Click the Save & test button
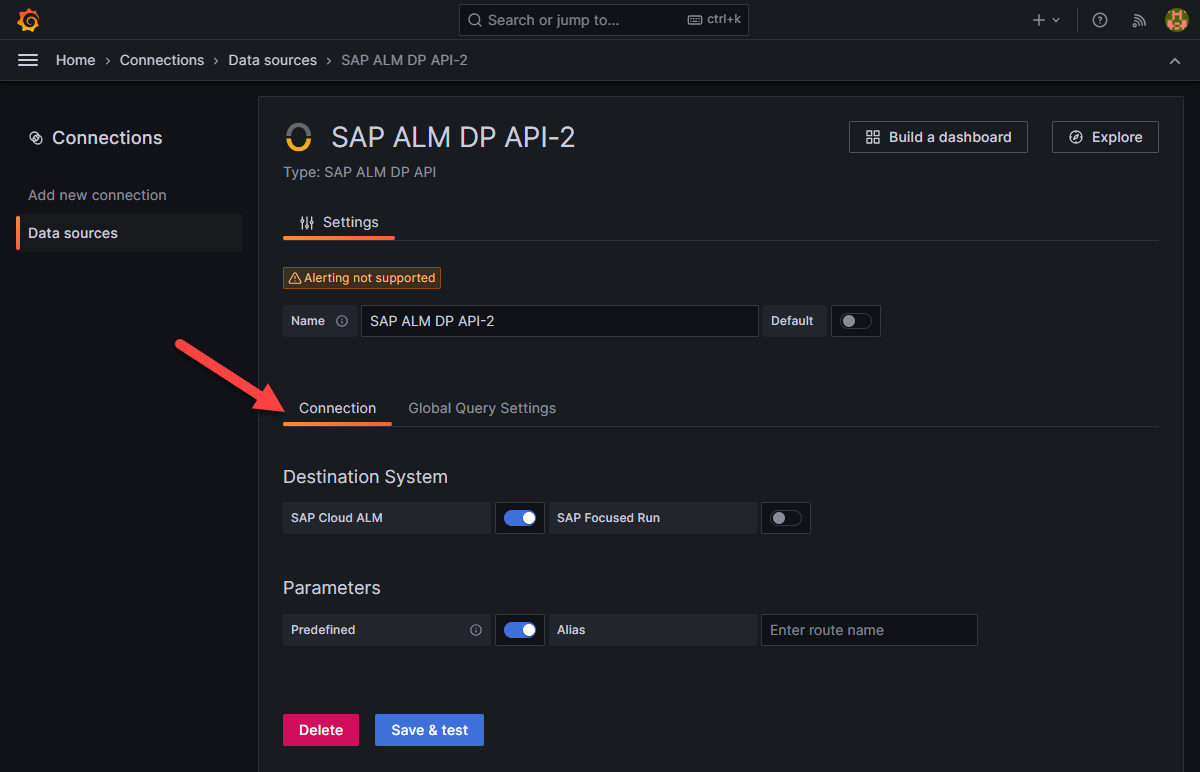 429,730
